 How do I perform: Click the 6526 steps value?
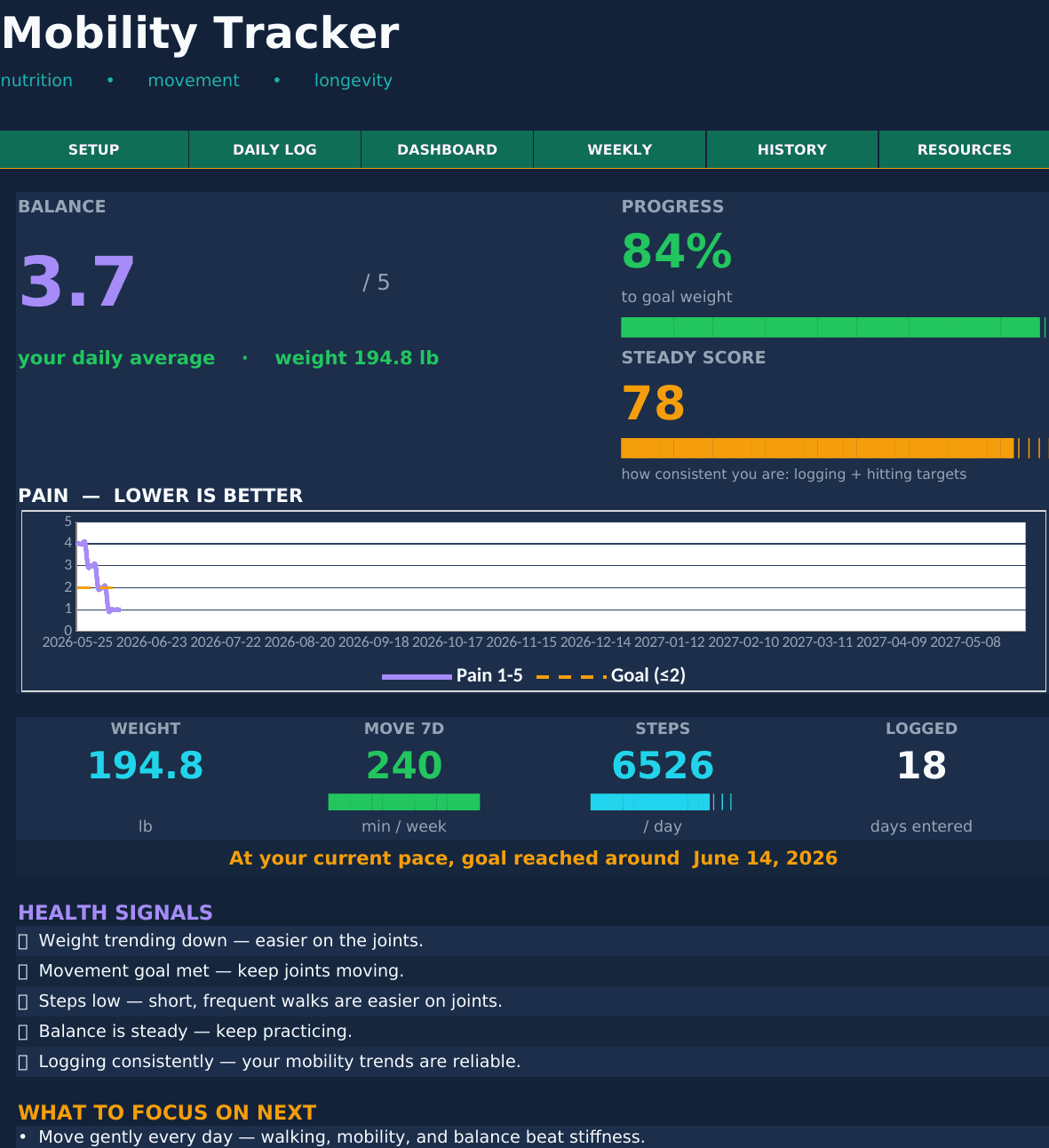663,766
